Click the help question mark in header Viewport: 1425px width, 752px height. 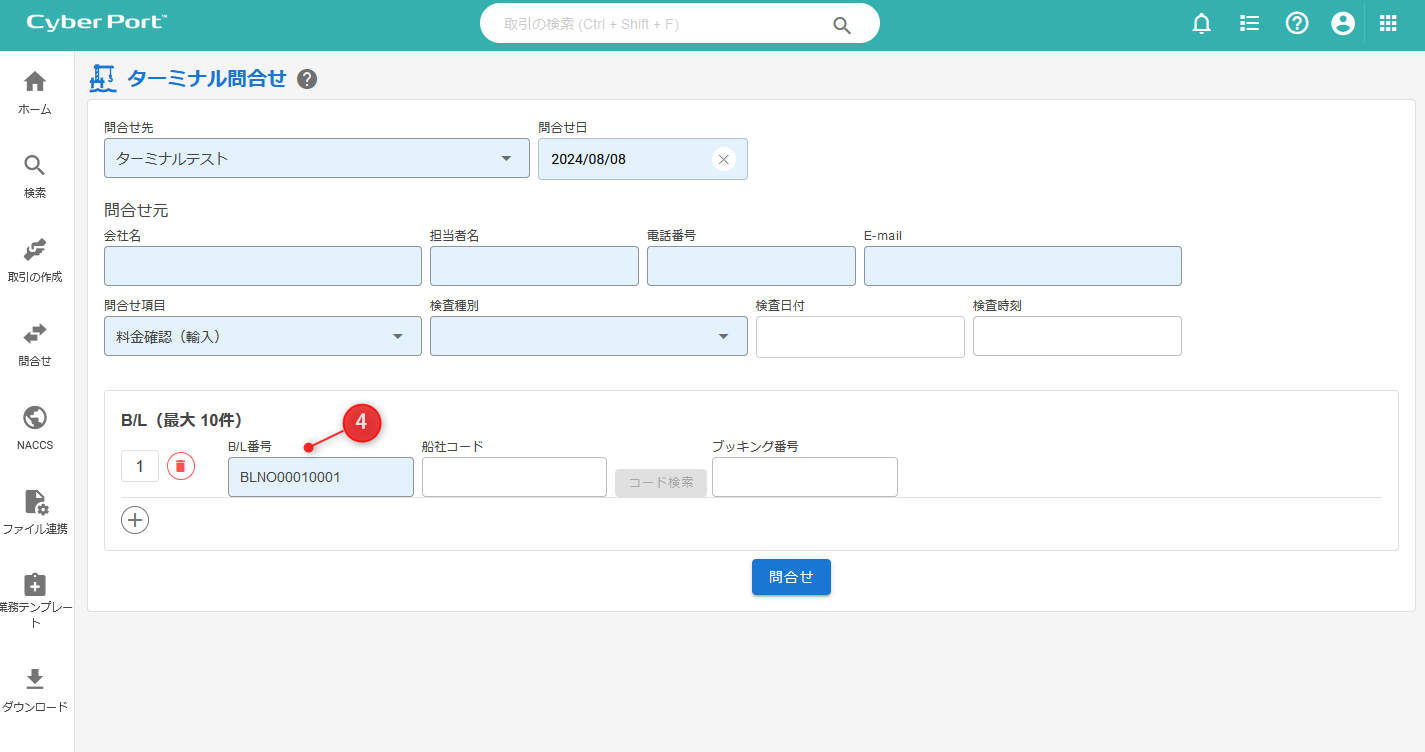coord(1297,24)
